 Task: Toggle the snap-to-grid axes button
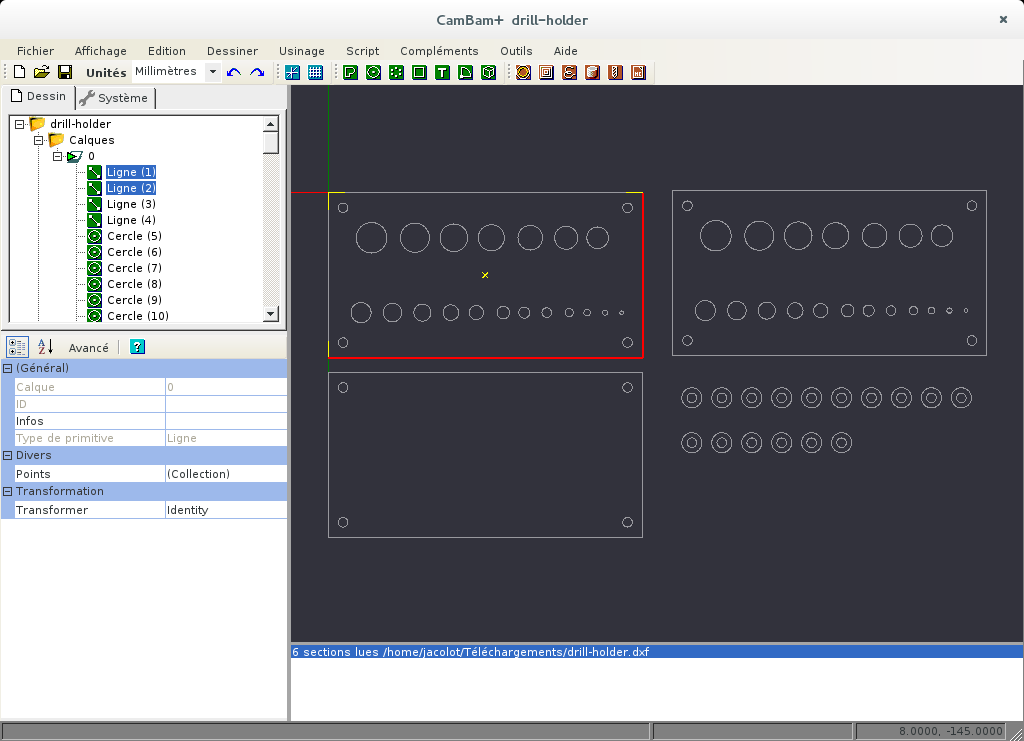pyautogui.click(x=292, y=72)
